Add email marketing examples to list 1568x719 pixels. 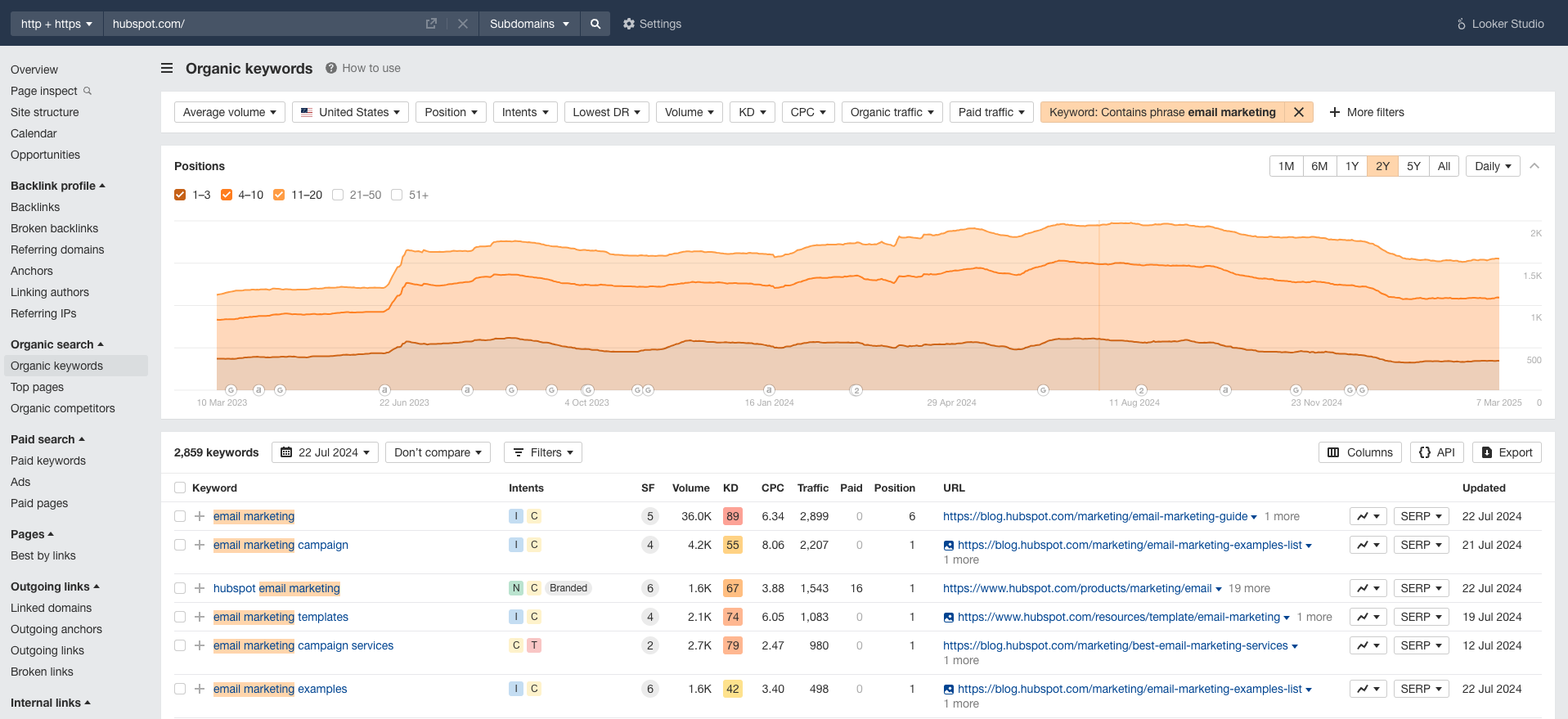(x=200, y=689)
